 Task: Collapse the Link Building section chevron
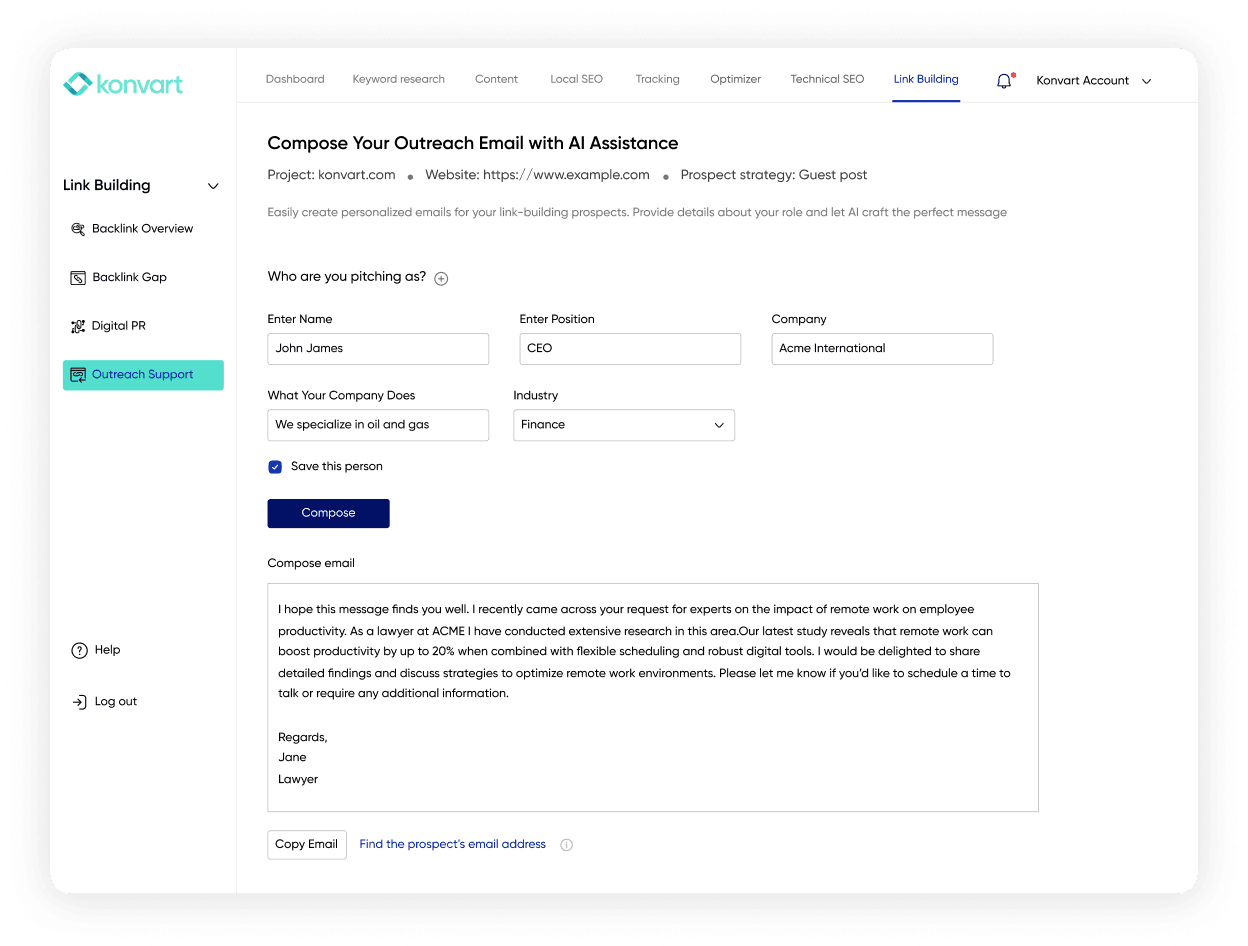[x=213, y=185]
